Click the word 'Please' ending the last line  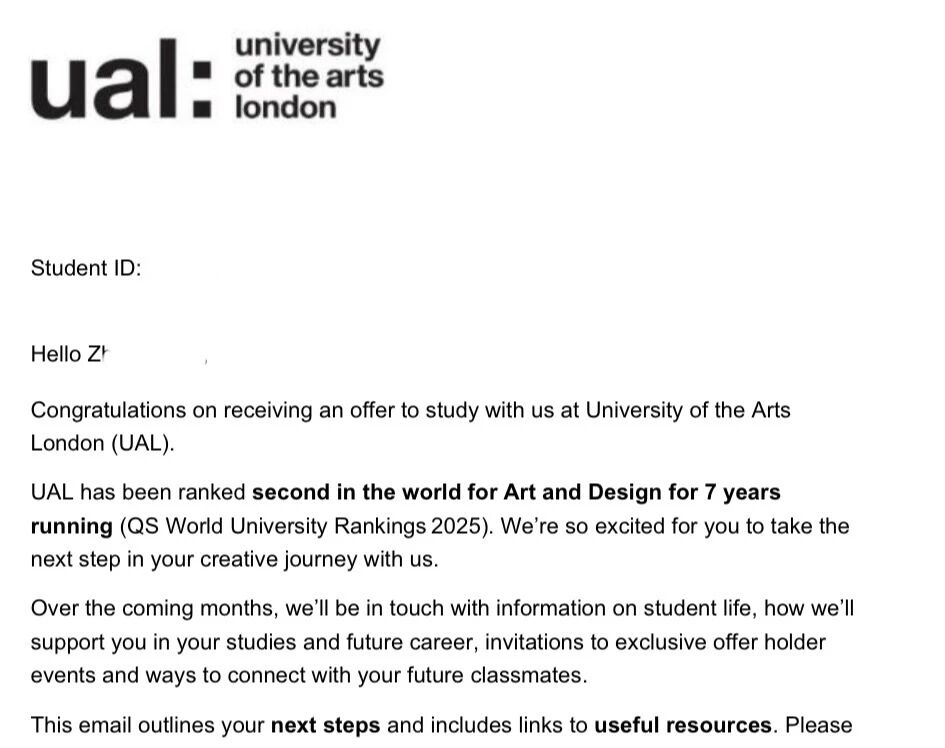pos(819,725)
